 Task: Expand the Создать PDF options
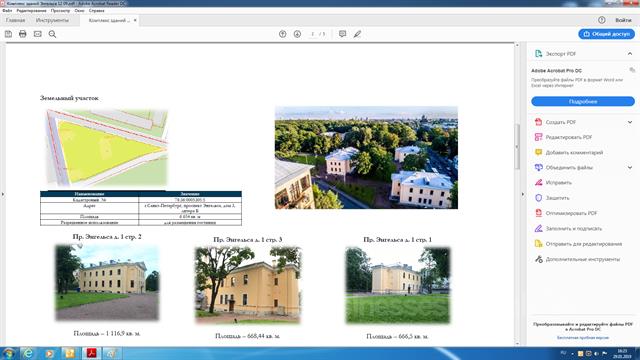(x=630, y=122)
